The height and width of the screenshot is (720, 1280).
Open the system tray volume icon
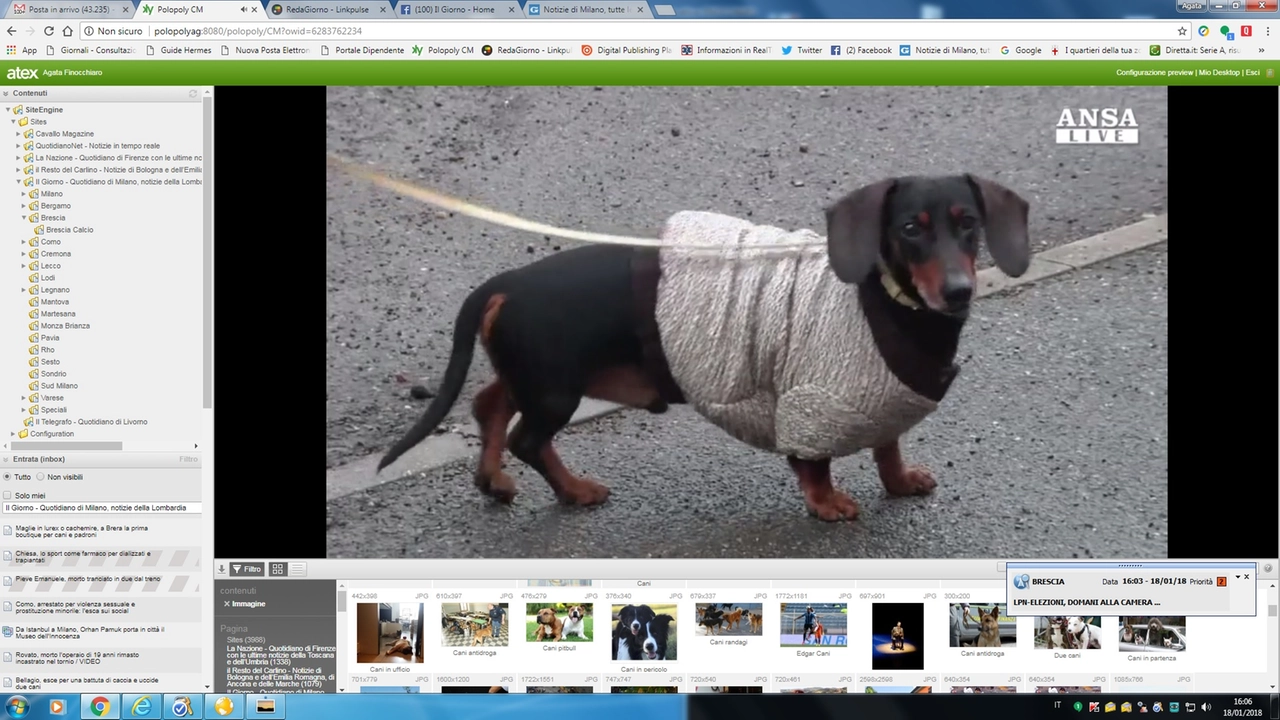pyautogui.click(x=1205, y=706)
